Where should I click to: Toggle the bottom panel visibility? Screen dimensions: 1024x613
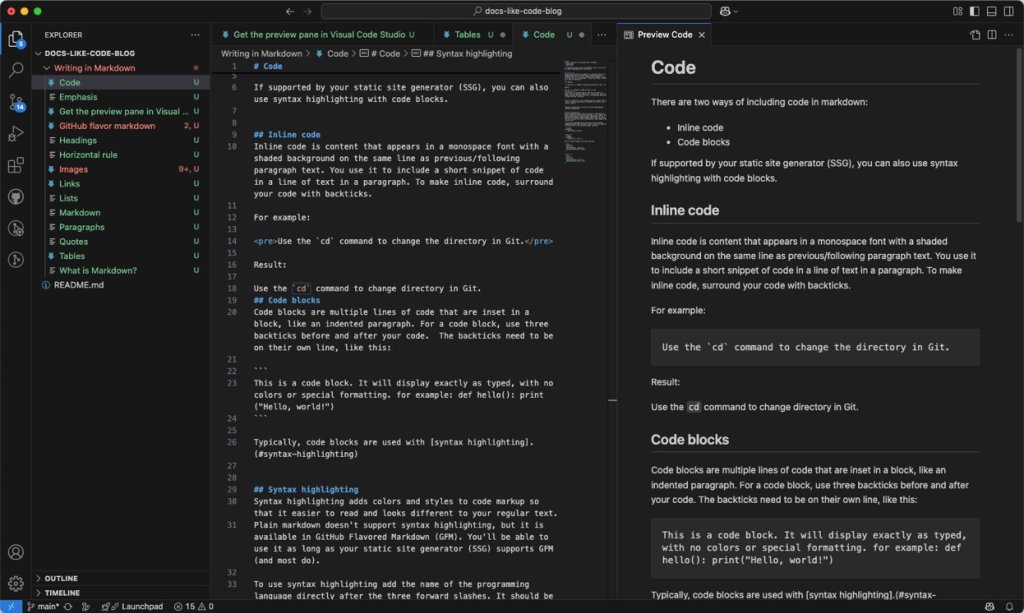[991, 11]
